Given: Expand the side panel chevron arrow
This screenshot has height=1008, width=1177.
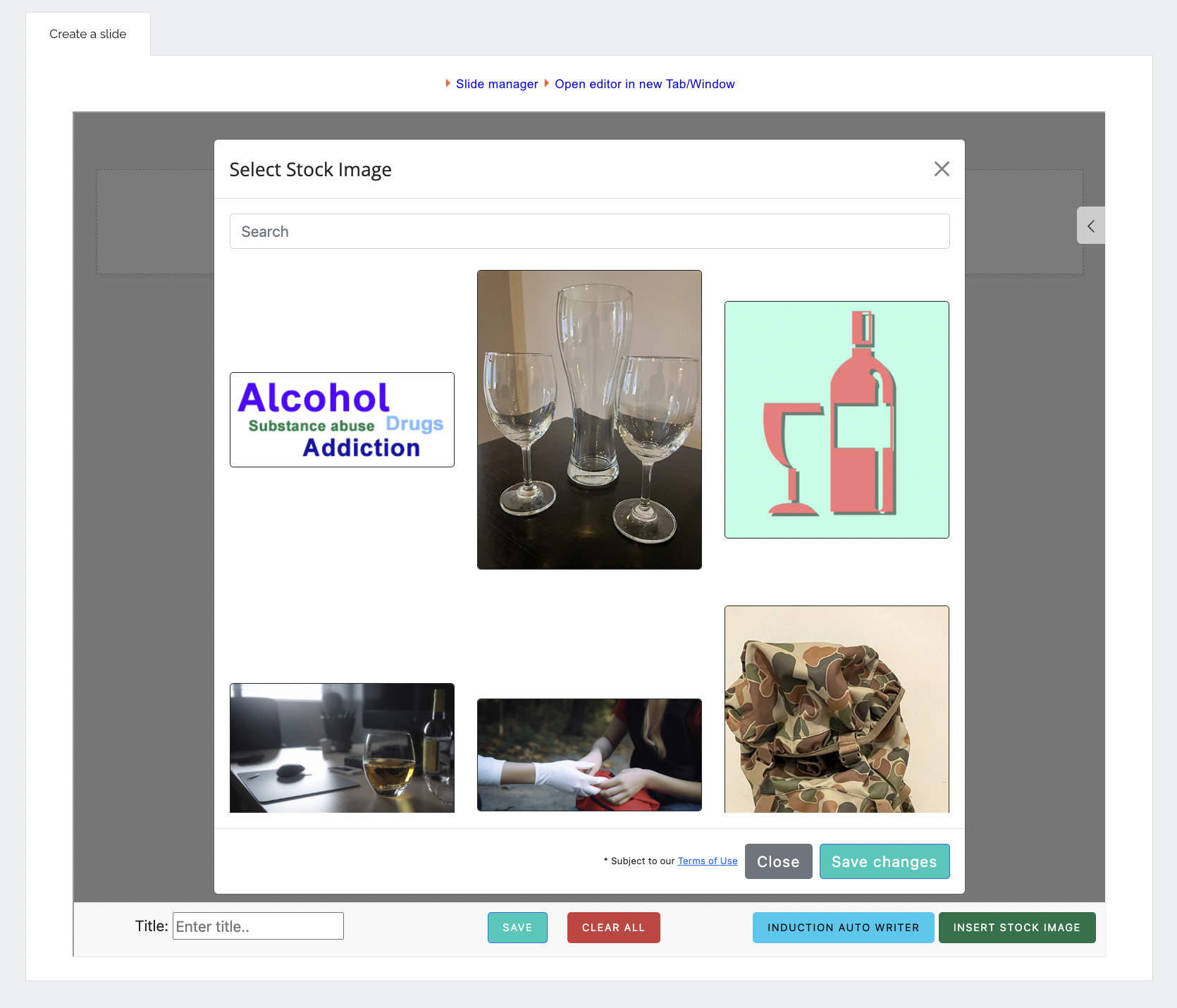Looking at the screenshot, I should [x=1091, y=226].
